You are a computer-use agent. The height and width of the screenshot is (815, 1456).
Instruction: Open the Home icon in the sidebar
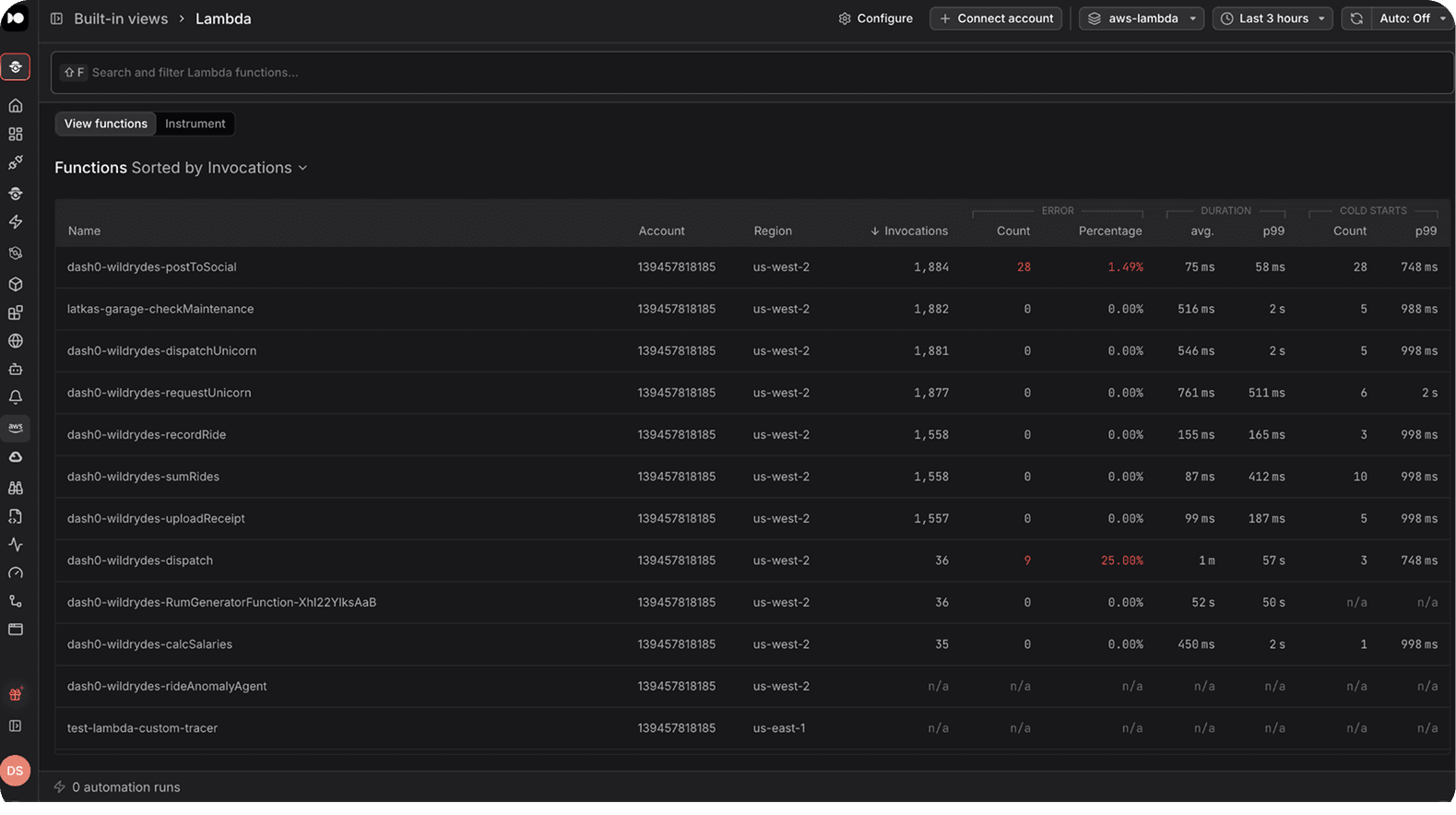[x=16, y=106]
